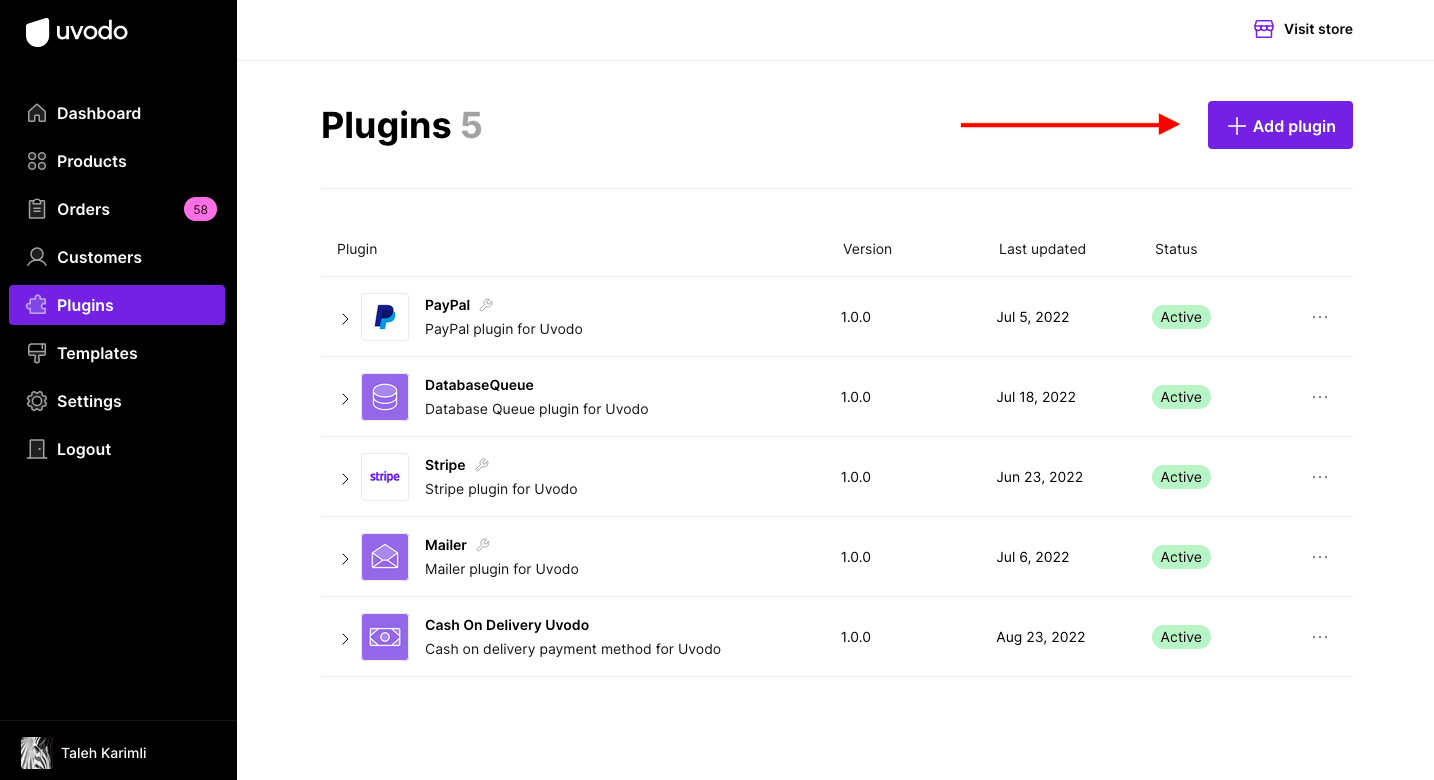Select the Plugins menu item
The height and width of the screenshot is (780, 1434).
click(x=117, y=305)
